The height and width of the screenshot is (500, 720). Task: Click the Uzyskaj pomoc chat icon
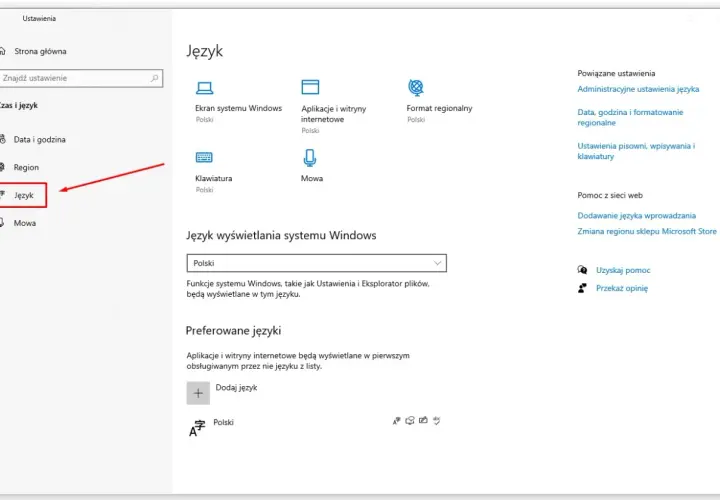tap(582, 270)
